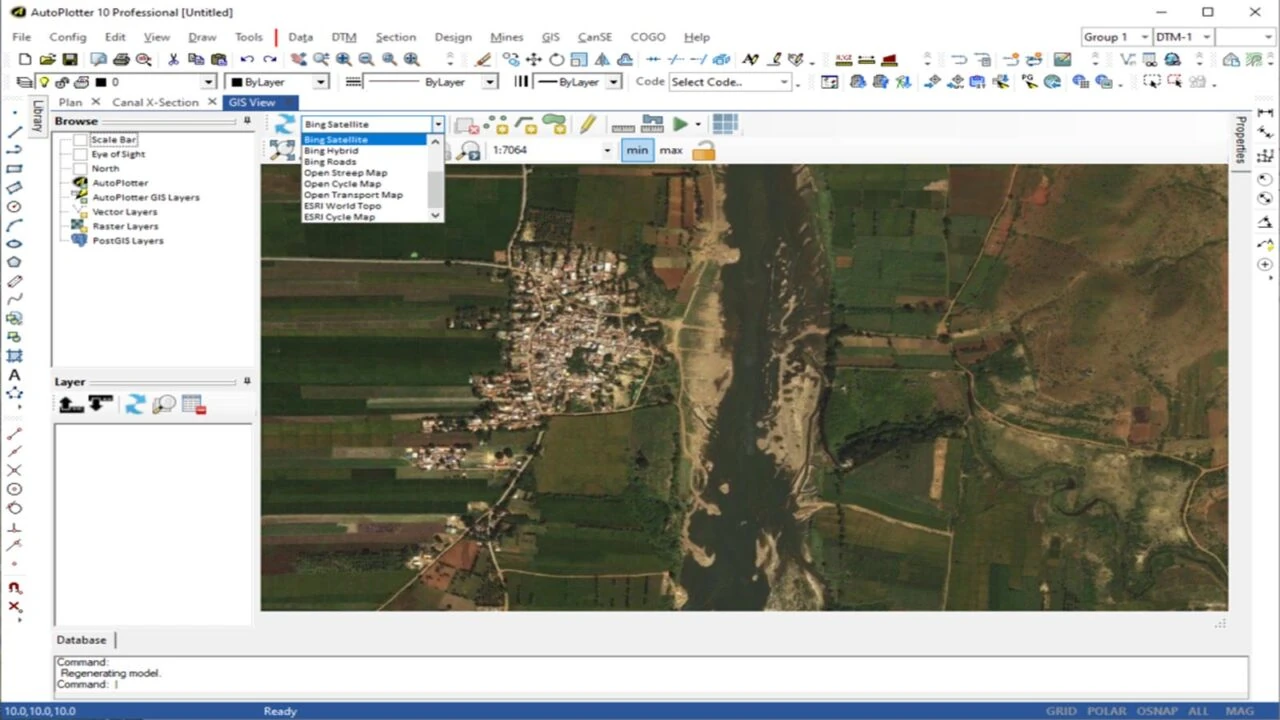This screenshot has width=1280, height=720.
Task: Open the File menu
Action: pos(21,37)
